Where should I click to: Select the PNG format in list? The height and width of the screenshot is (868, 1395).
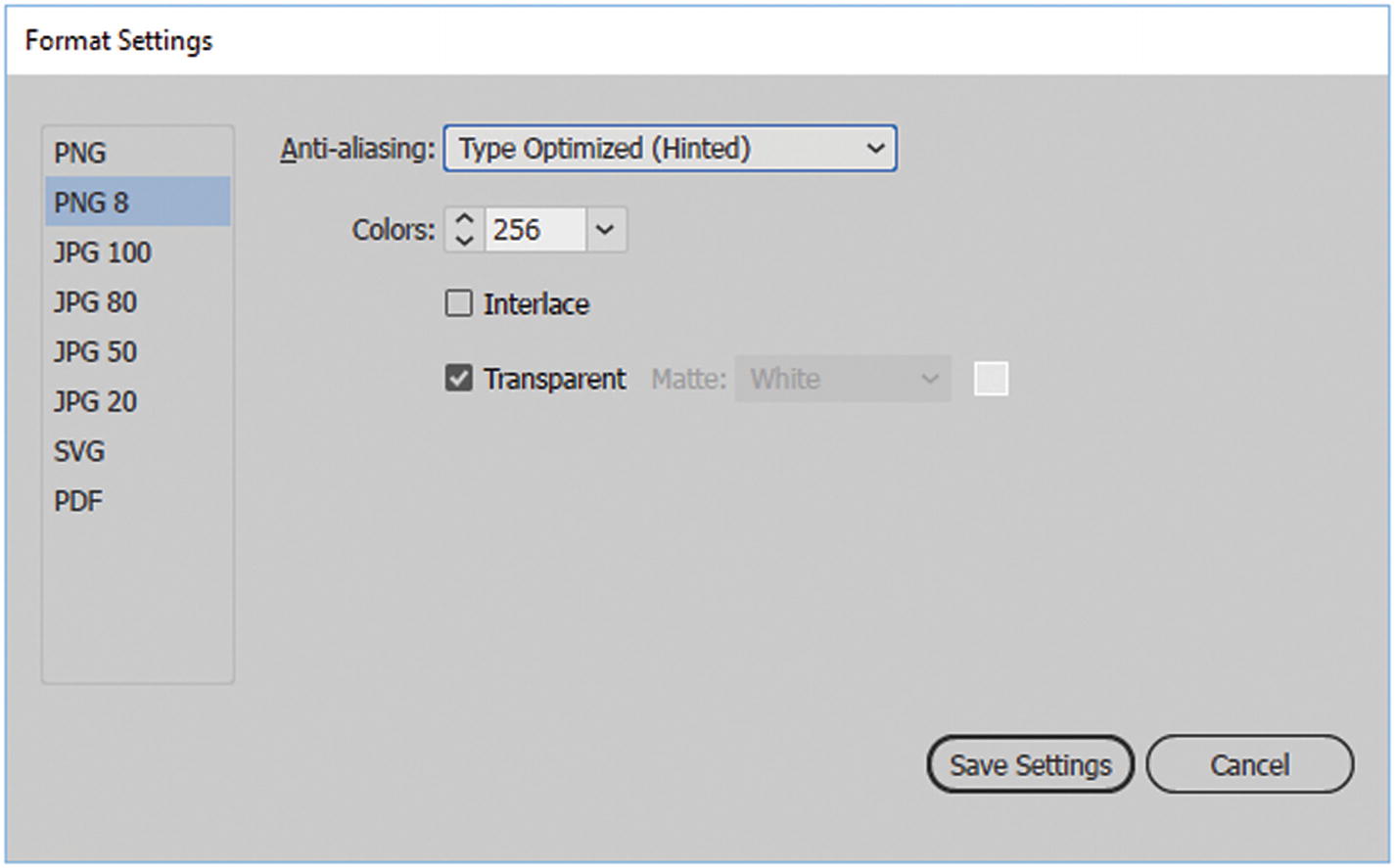[80, 153]
